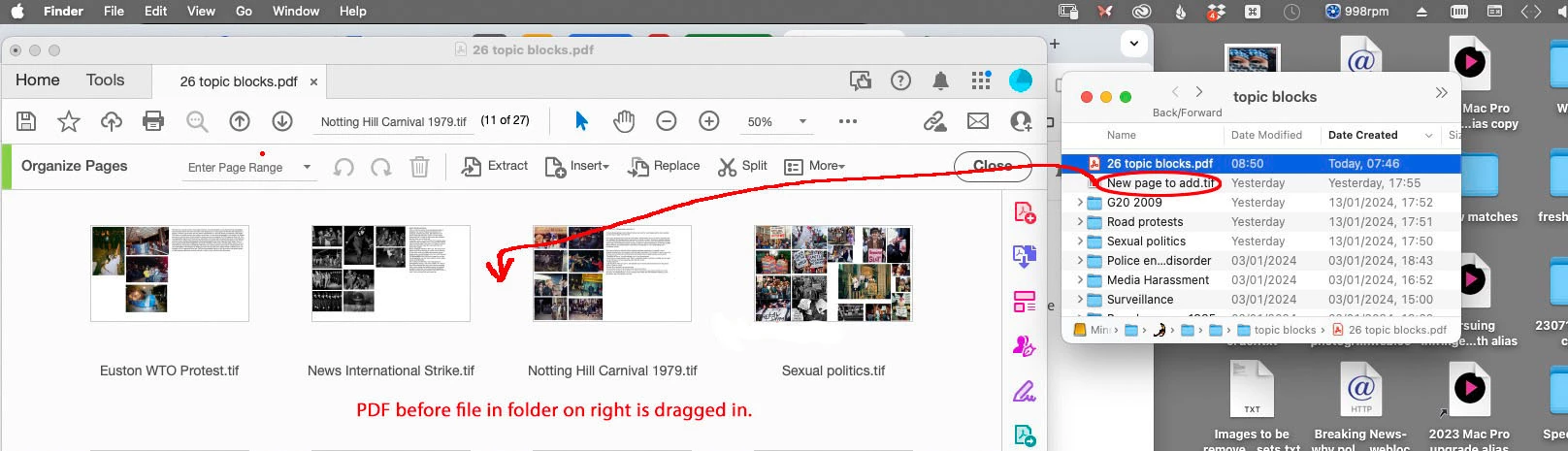Open the Export PDF tool in the right sidebar
This screenshot has width=1568, height=451.
(x=1025, y=257)
